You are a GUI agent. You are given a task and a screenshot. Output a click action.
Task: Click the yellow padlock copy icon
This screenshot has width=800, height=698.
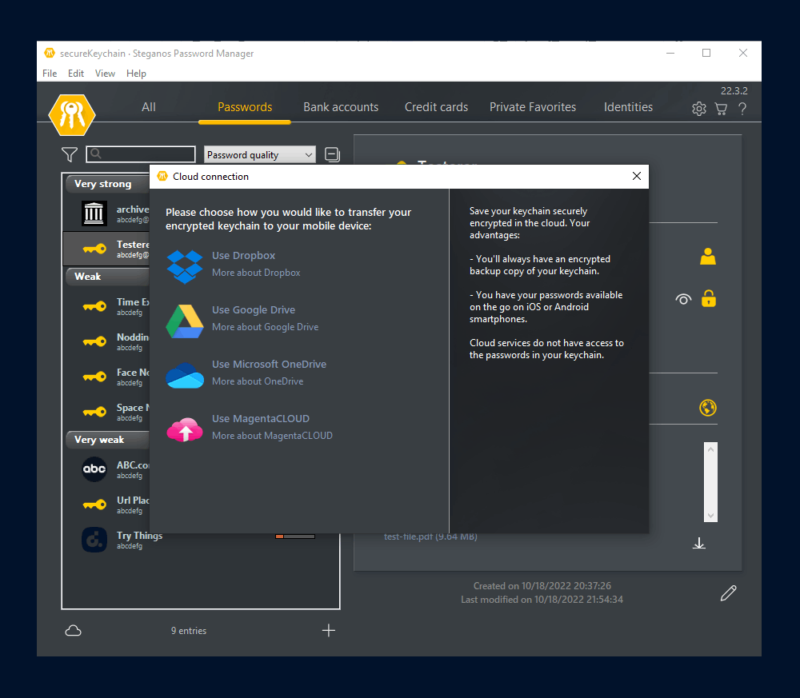709,298
